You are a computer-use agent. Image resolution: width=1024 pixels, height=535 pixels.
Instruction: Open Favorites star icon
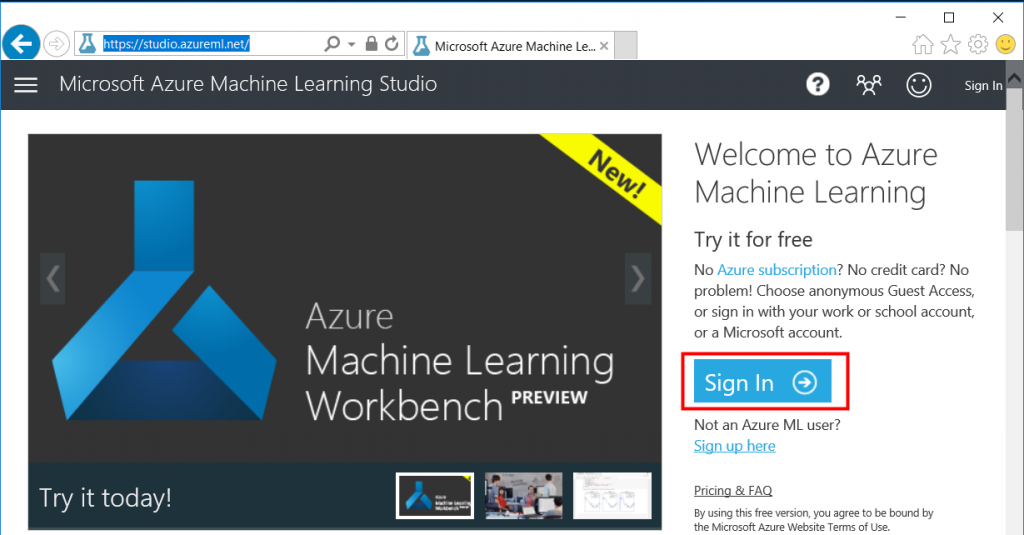[950, 44]
